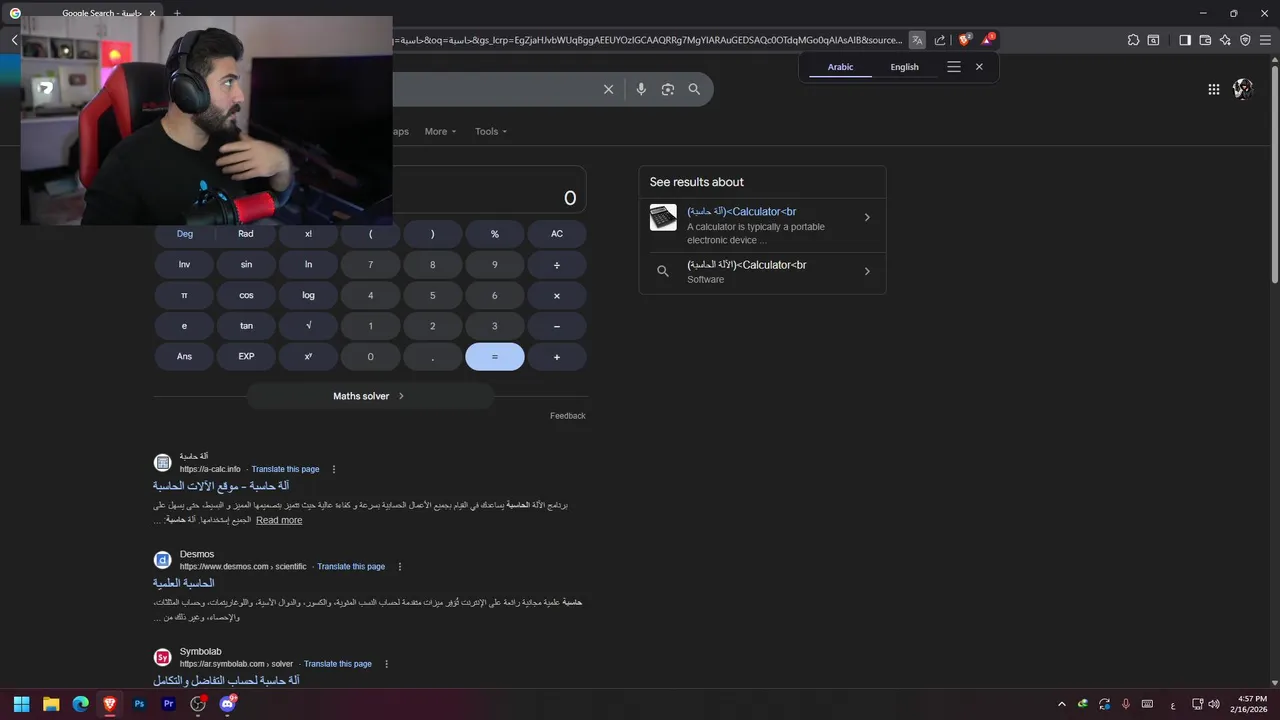Image resolution: width=1280 pixels, height=720 pixels.
Task: Click the EXP button
Action: point(246,357)
